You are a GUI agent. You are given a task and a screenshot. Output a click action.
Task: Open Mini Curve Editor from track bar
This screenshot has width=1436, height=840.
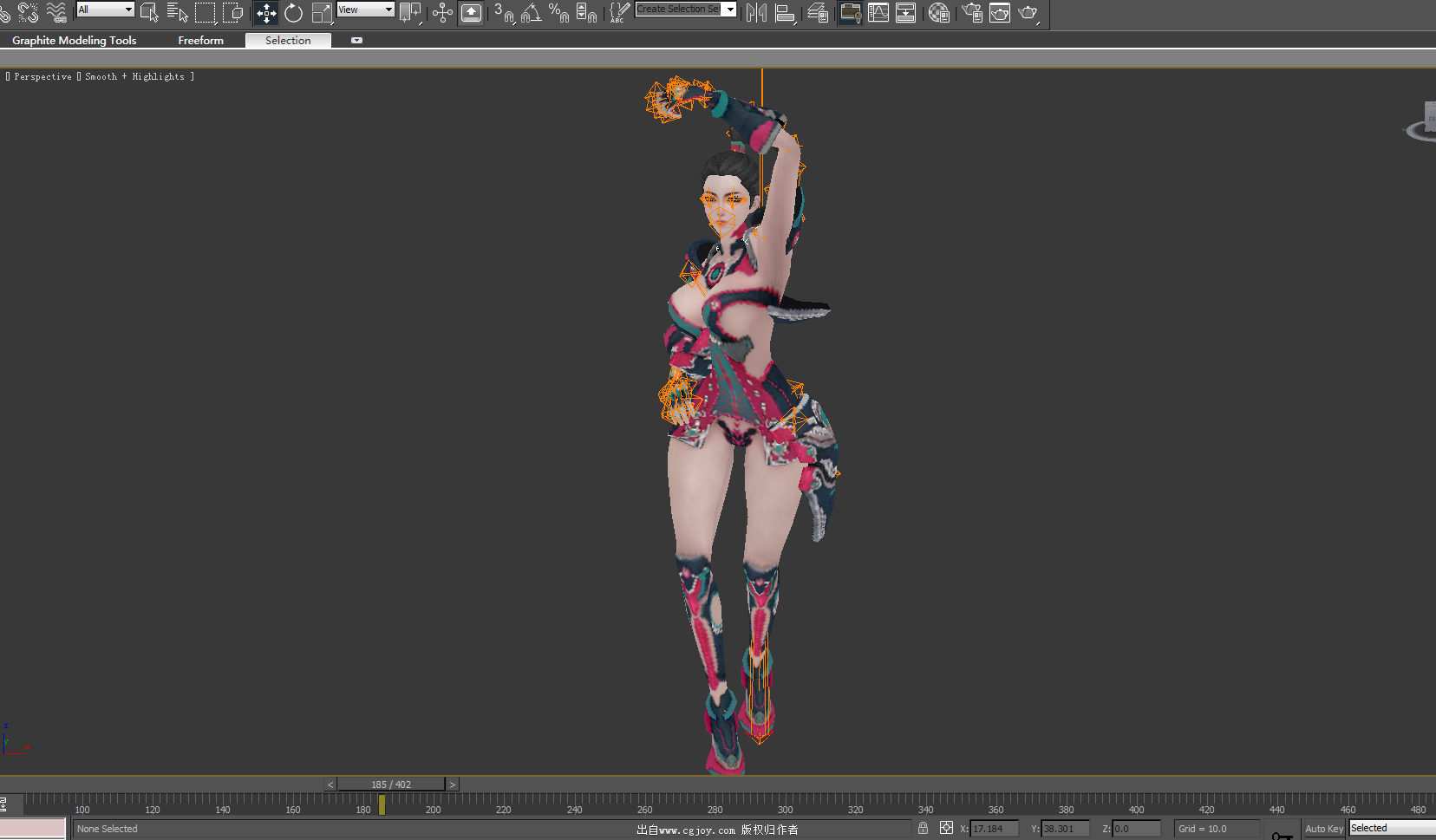tap(3, 804)
